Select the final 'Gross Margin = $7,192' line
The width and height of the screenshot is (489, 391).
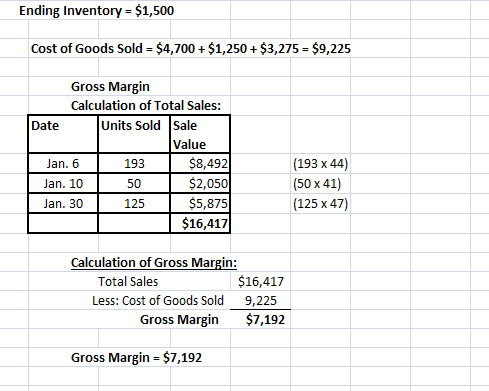[136, 358]
